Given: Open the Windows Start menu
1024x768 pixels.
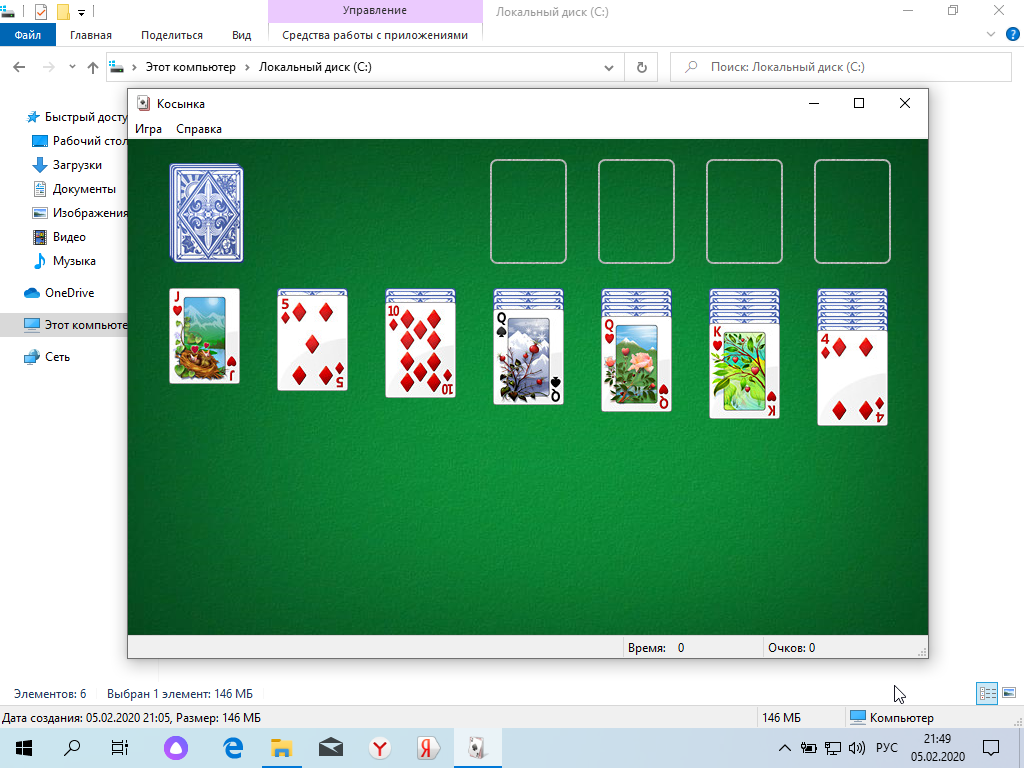Looking at the screenshot, I should (x=24, y=748).
